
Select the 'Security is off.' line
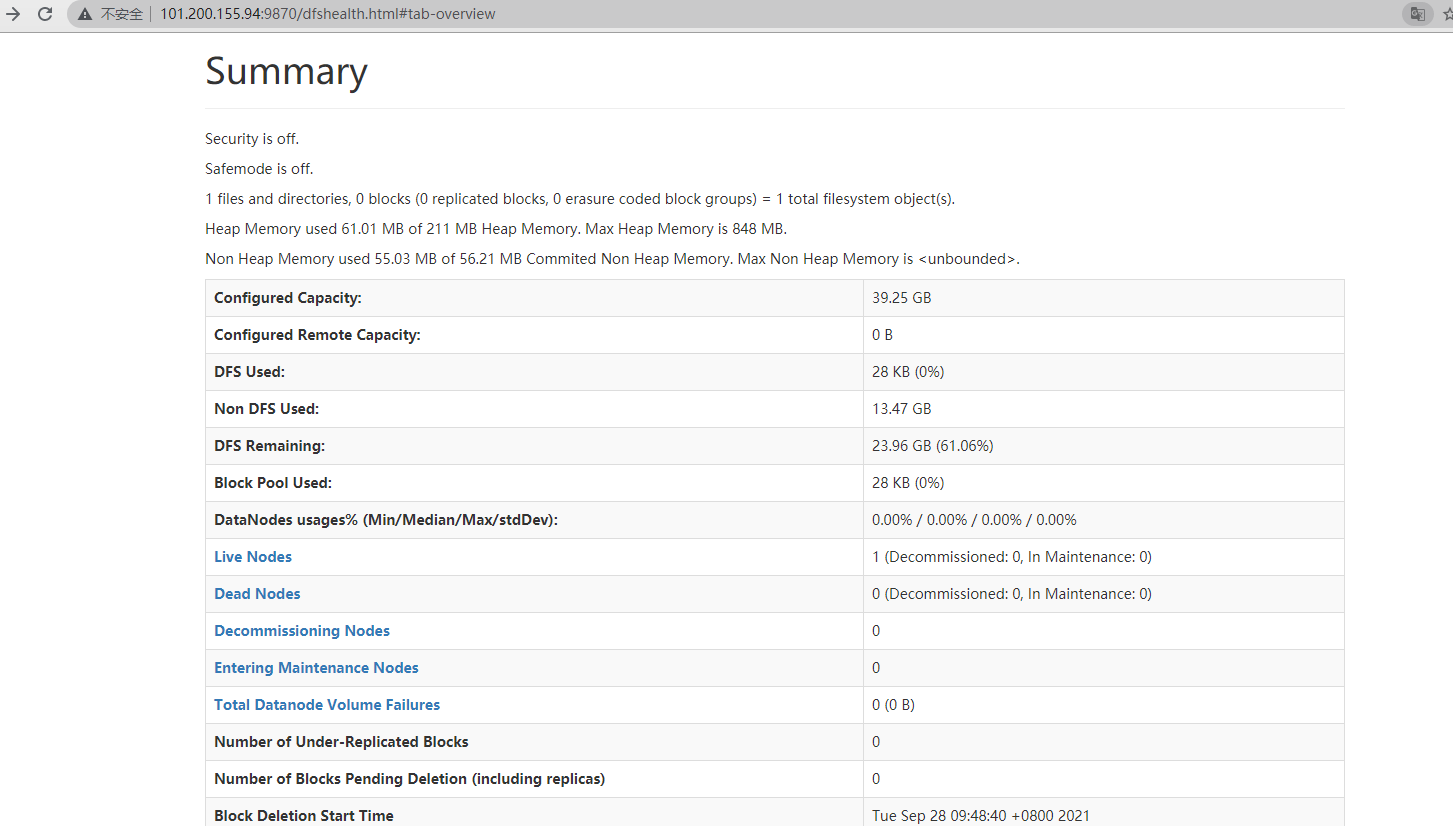tap(252, 139)
